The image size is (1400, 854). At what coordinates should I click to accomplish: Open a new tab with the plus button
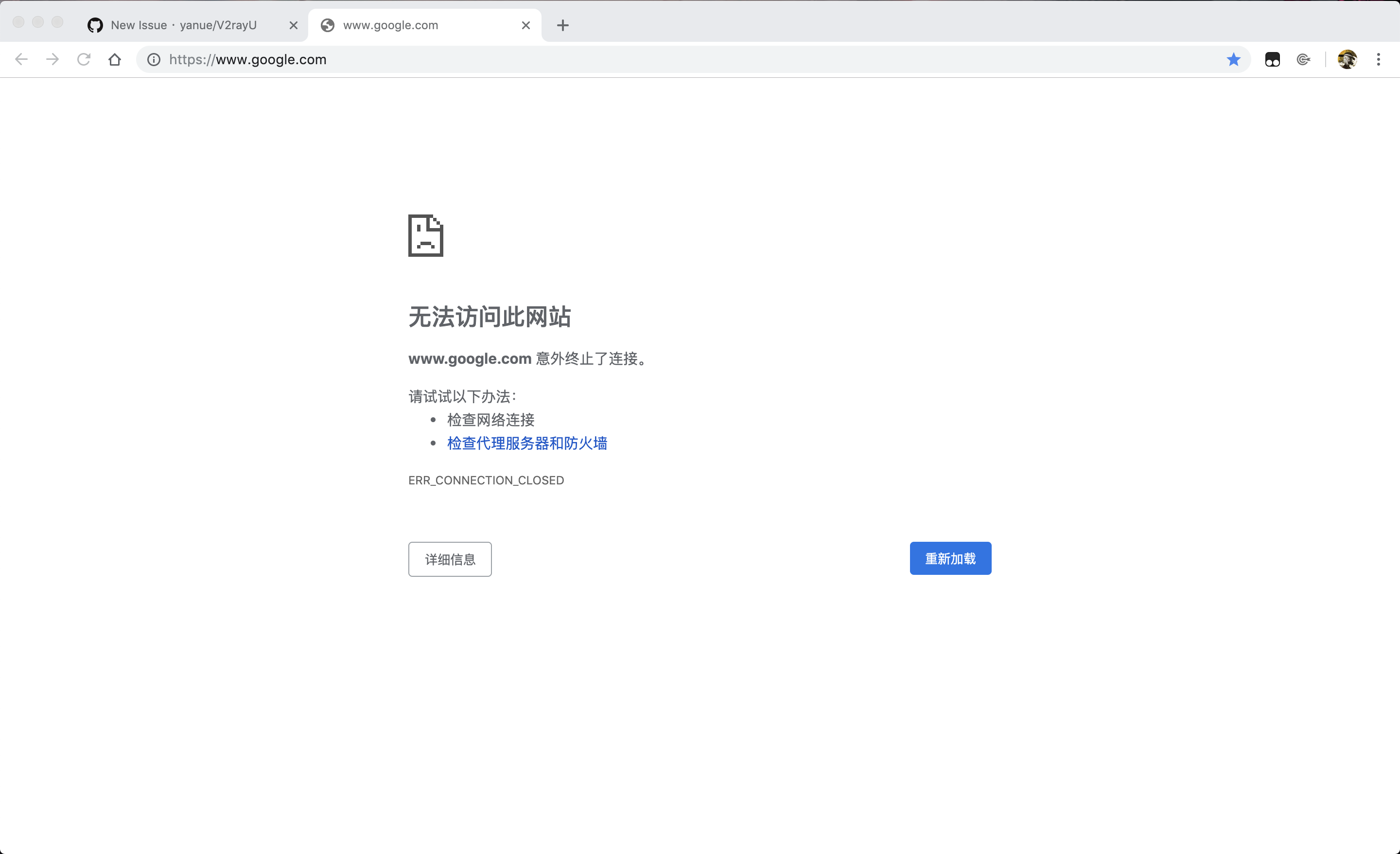pos(562,25)
